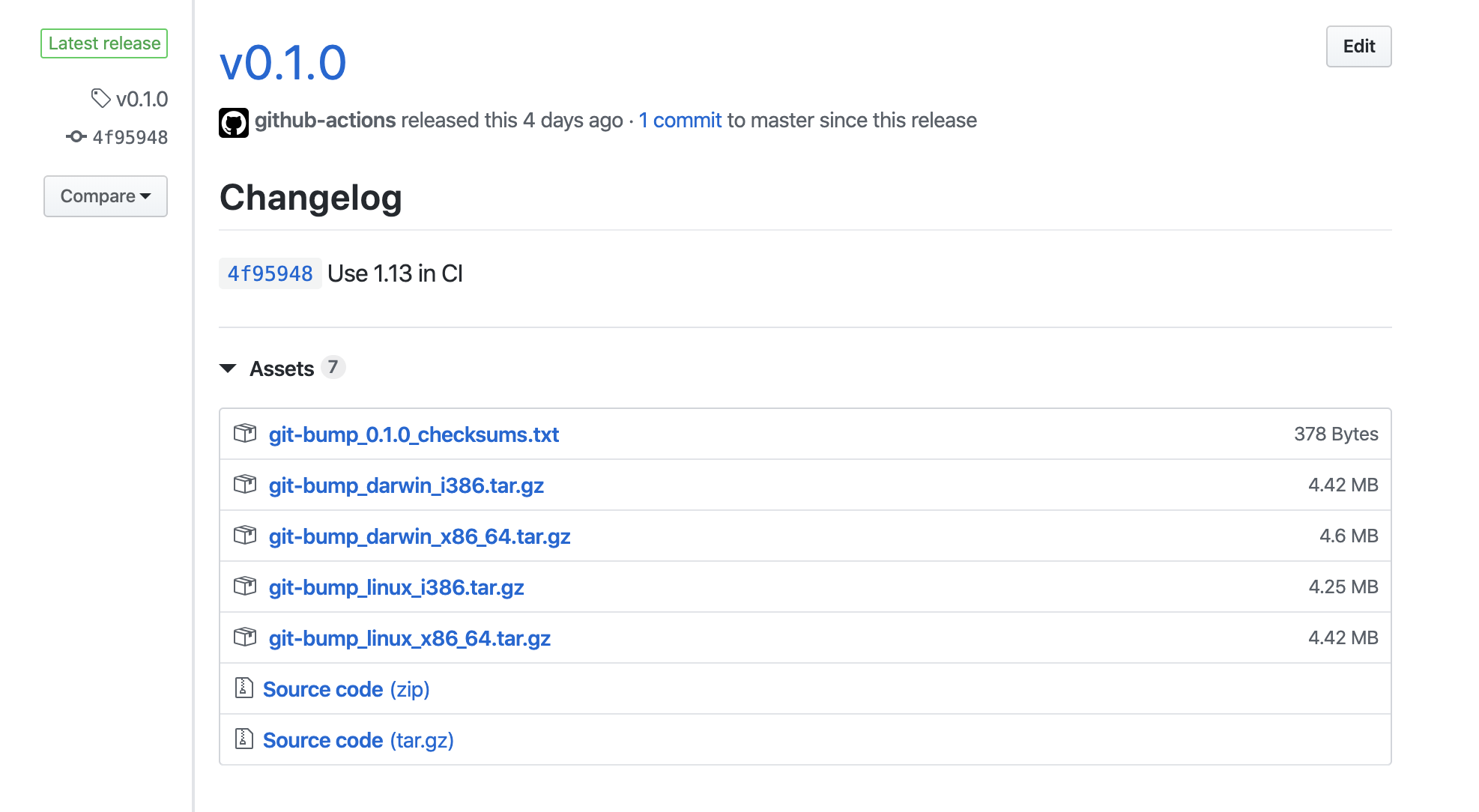This screenshot has height=812, width=1479.
Task: Open the '1 commit' link
Action: point(680,120)
